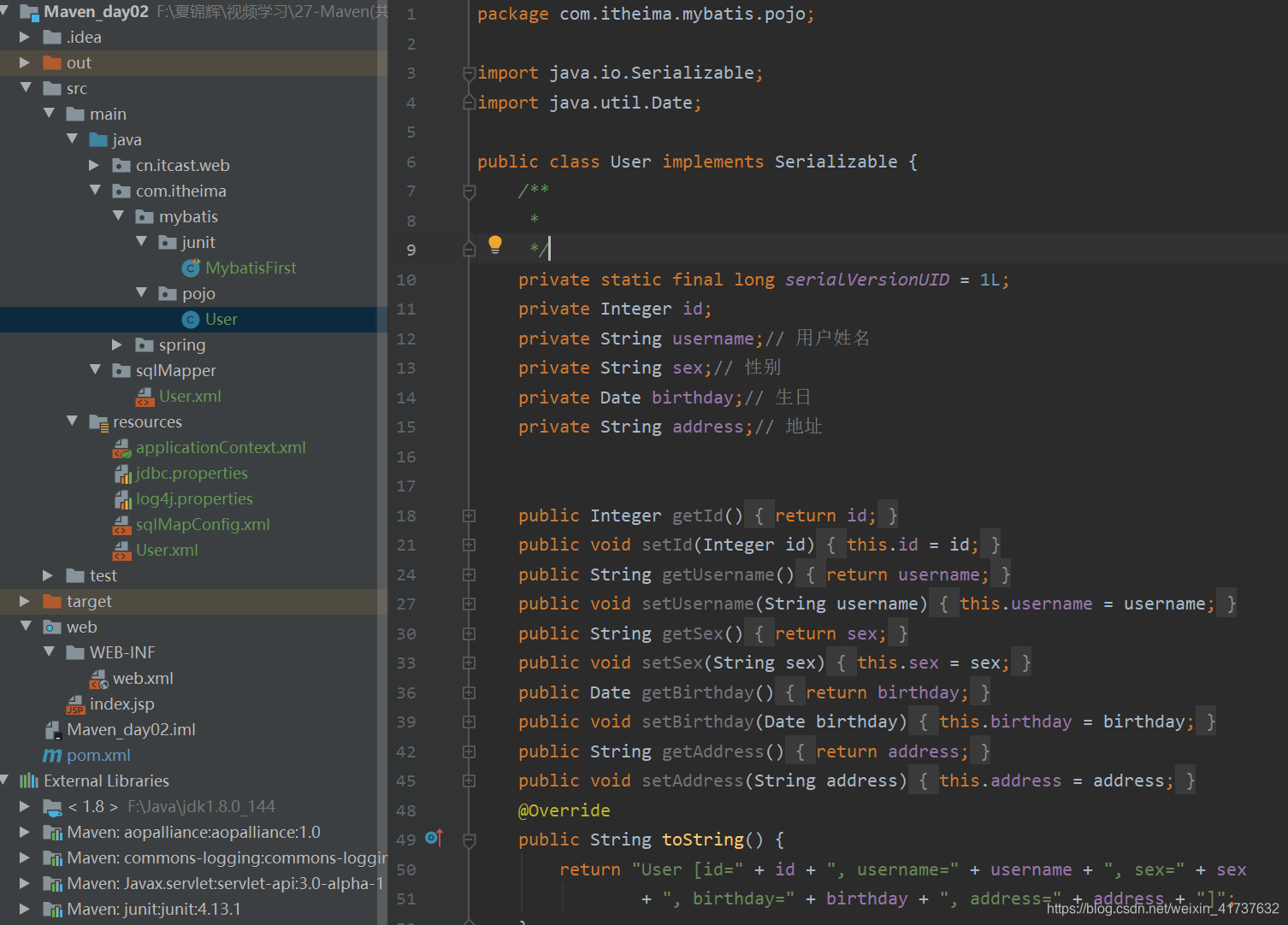The width and height of the screenshot is (1288, 925).
Task: Expand the .idea folder
Action: tap(25, 37)
